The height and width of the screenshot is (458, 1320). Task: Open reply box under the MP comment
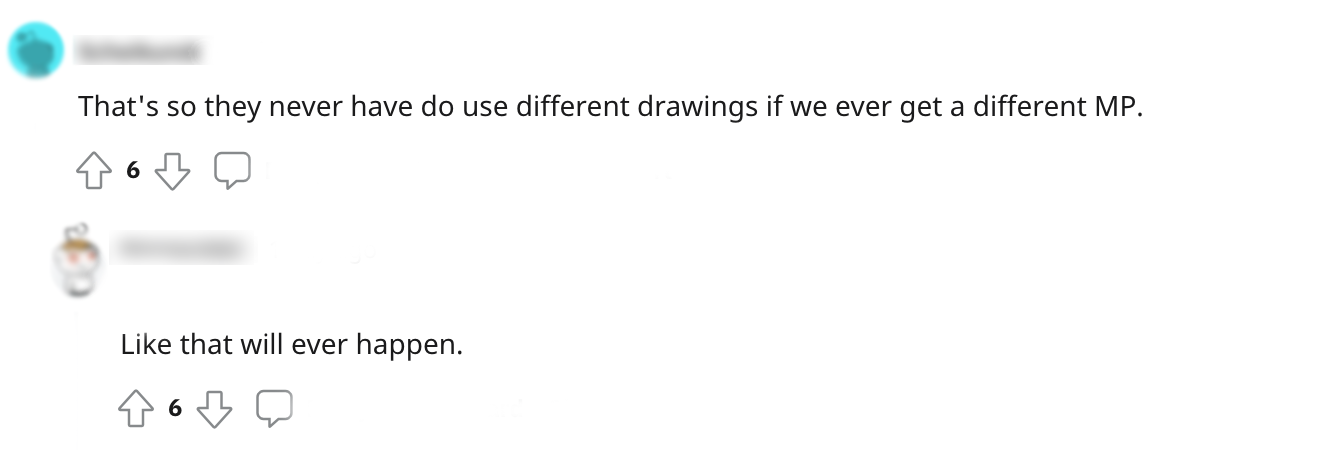click(x=232, y=171)
